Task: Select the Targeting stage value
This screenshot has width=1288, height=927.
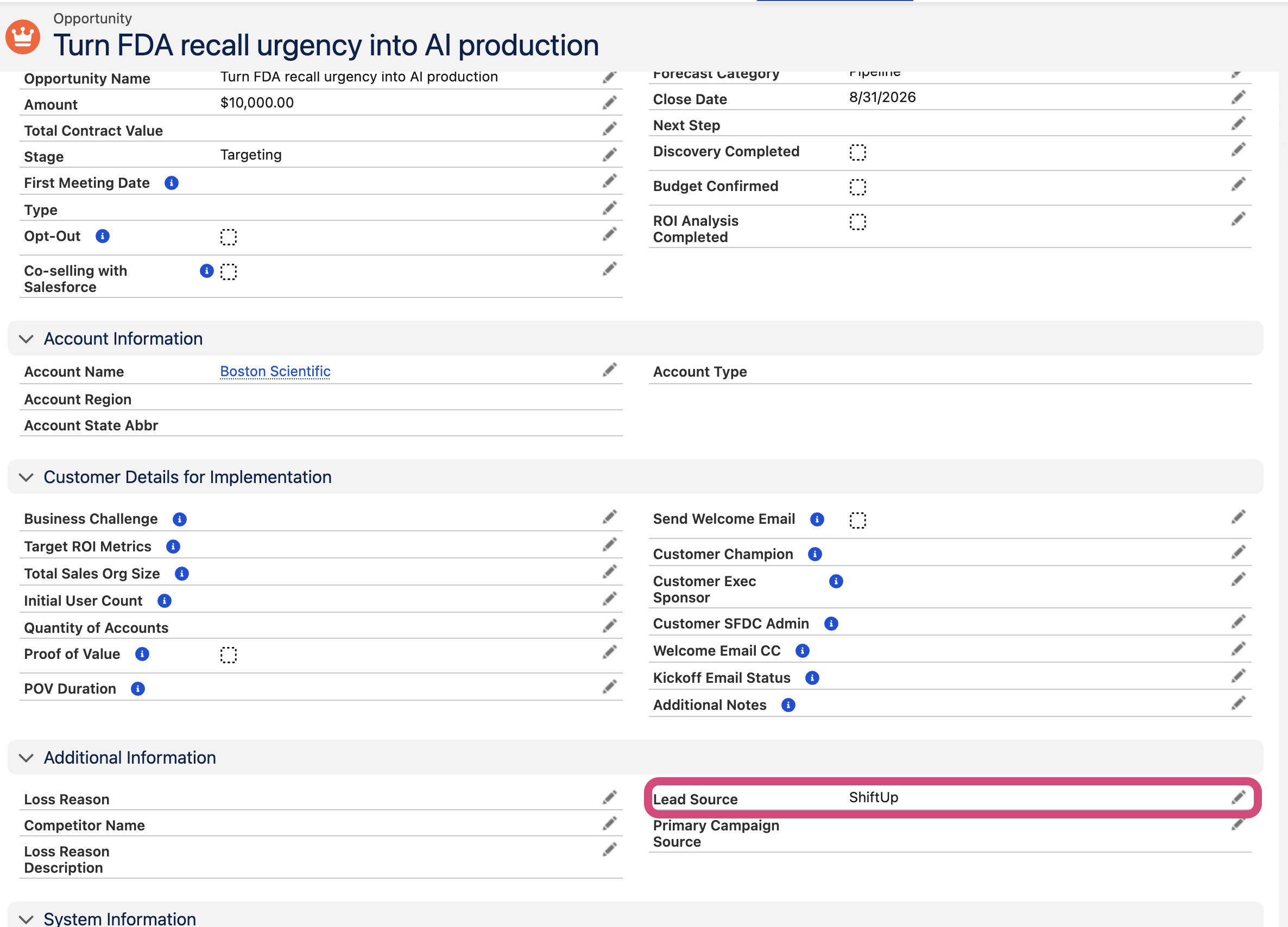Action: pos(251,155)
